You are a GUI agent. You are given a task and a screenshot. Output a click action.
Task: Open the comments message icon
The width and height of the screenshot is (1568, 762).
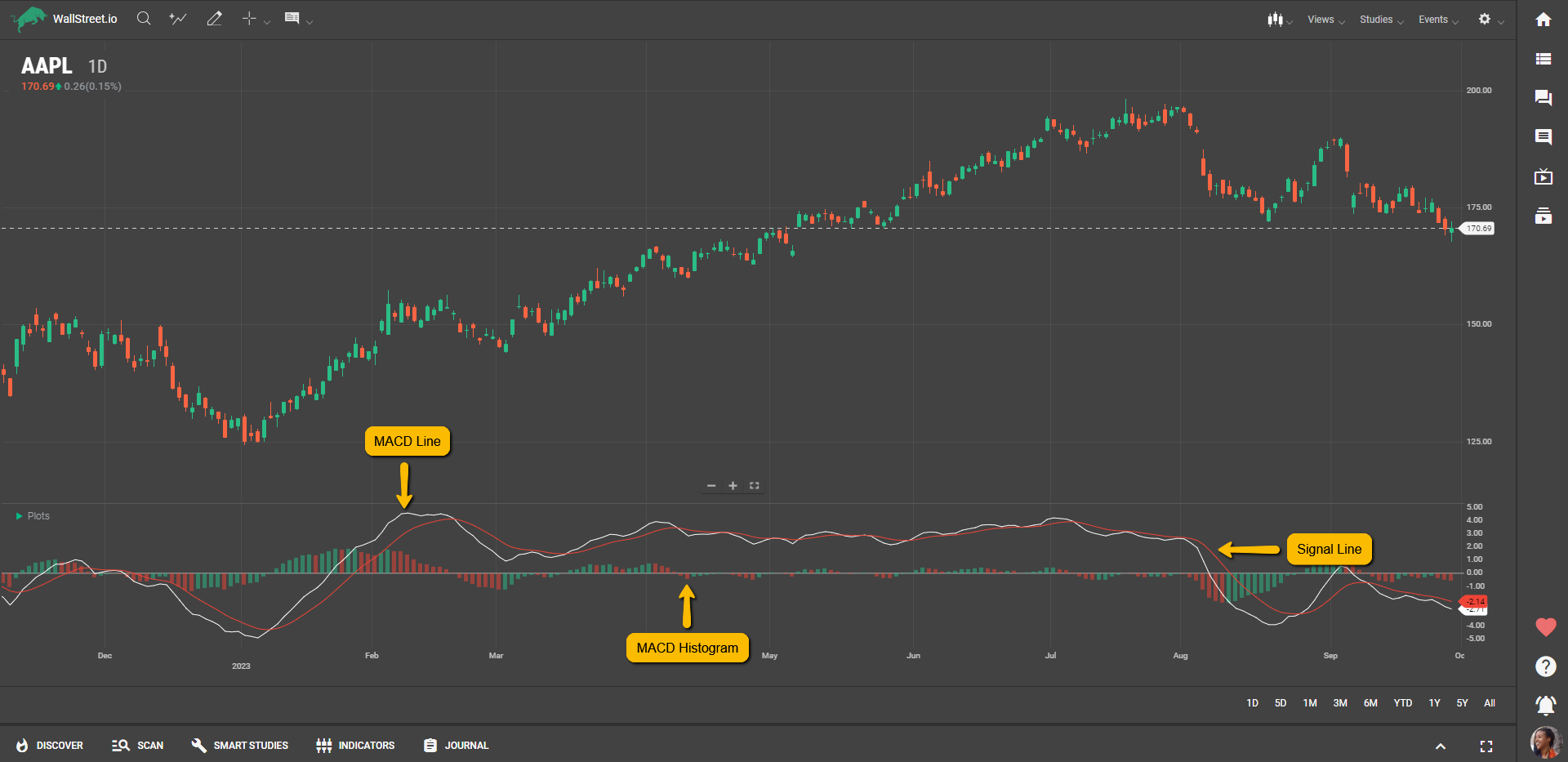[1543, 137]
